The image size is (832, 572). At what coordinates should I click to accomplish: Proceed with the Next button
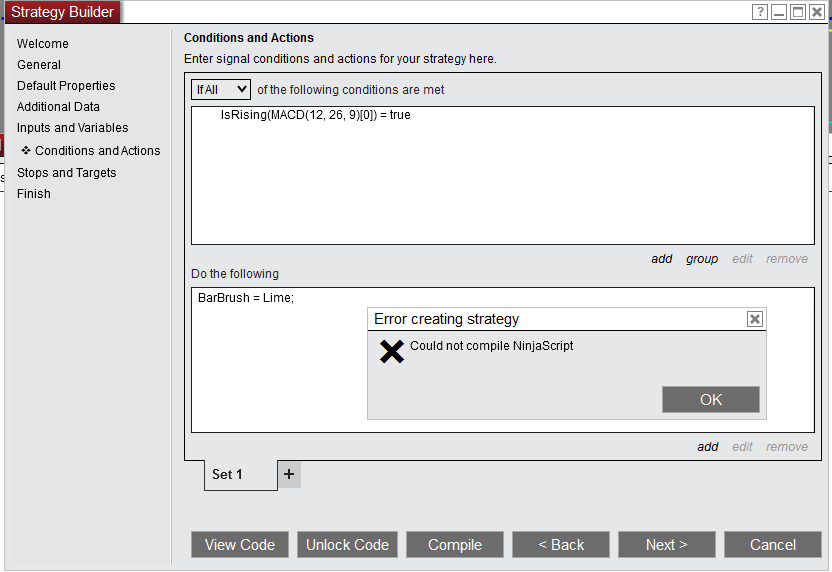tap(666, 545)
